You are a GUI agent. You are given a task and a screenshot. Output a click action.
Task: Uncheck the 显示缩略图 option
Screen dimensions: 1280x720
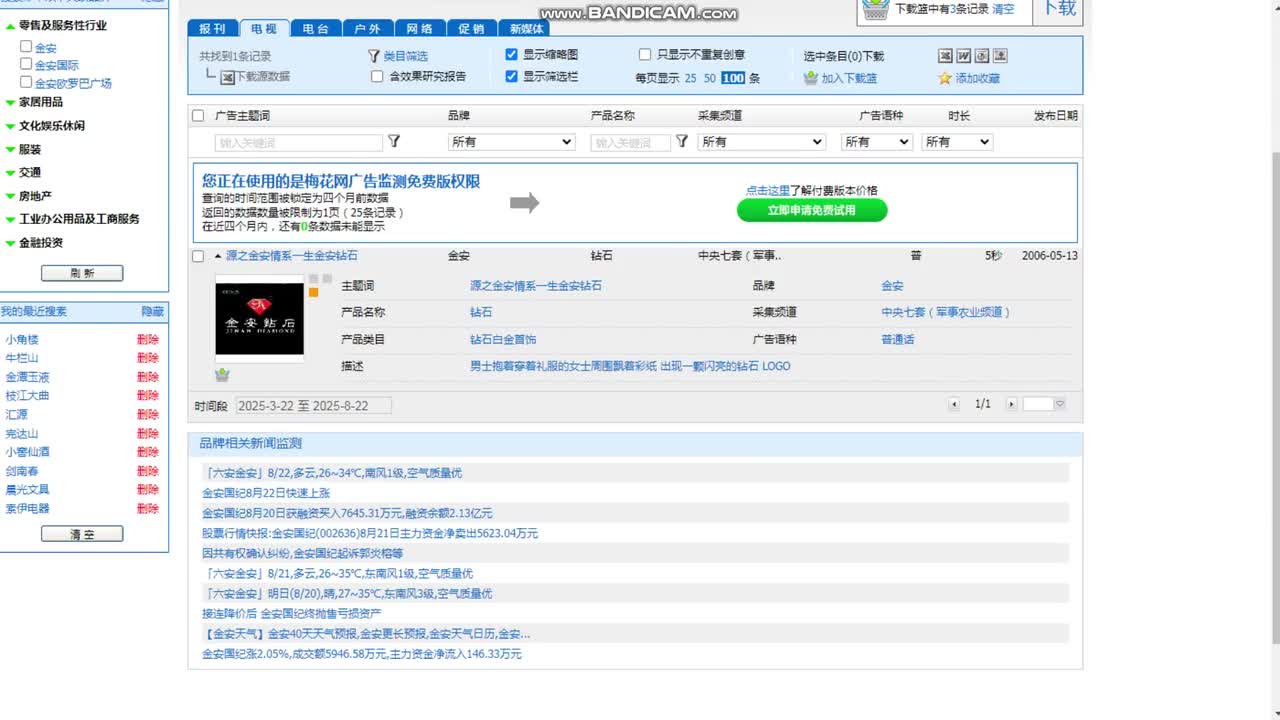click(x=512, y=55)
